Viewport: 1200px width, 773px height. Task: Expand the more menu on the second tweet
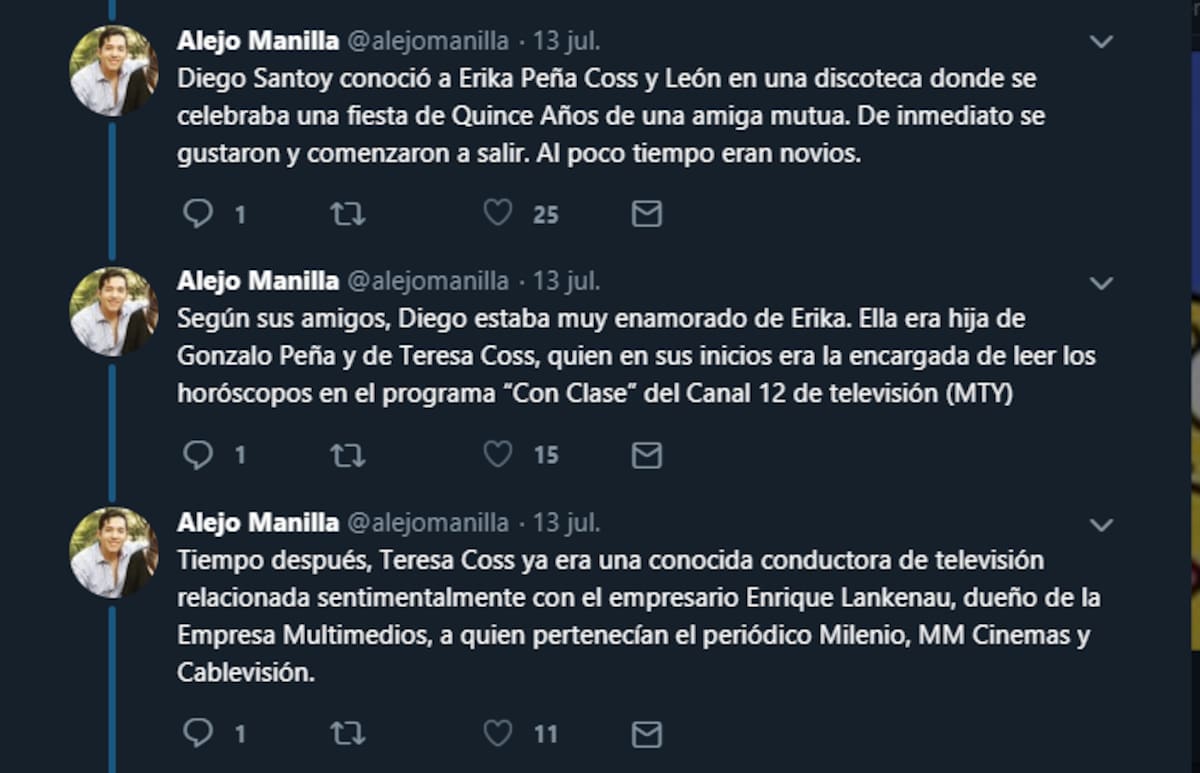(x=1101, y=284)
